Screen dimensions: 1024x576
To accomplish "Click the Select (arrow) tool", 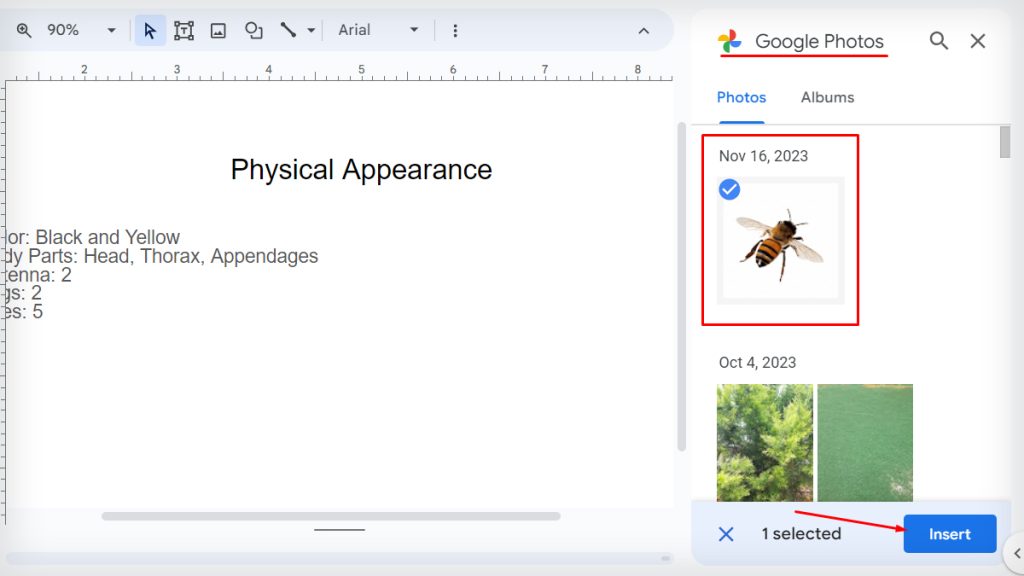I will 149,30.
